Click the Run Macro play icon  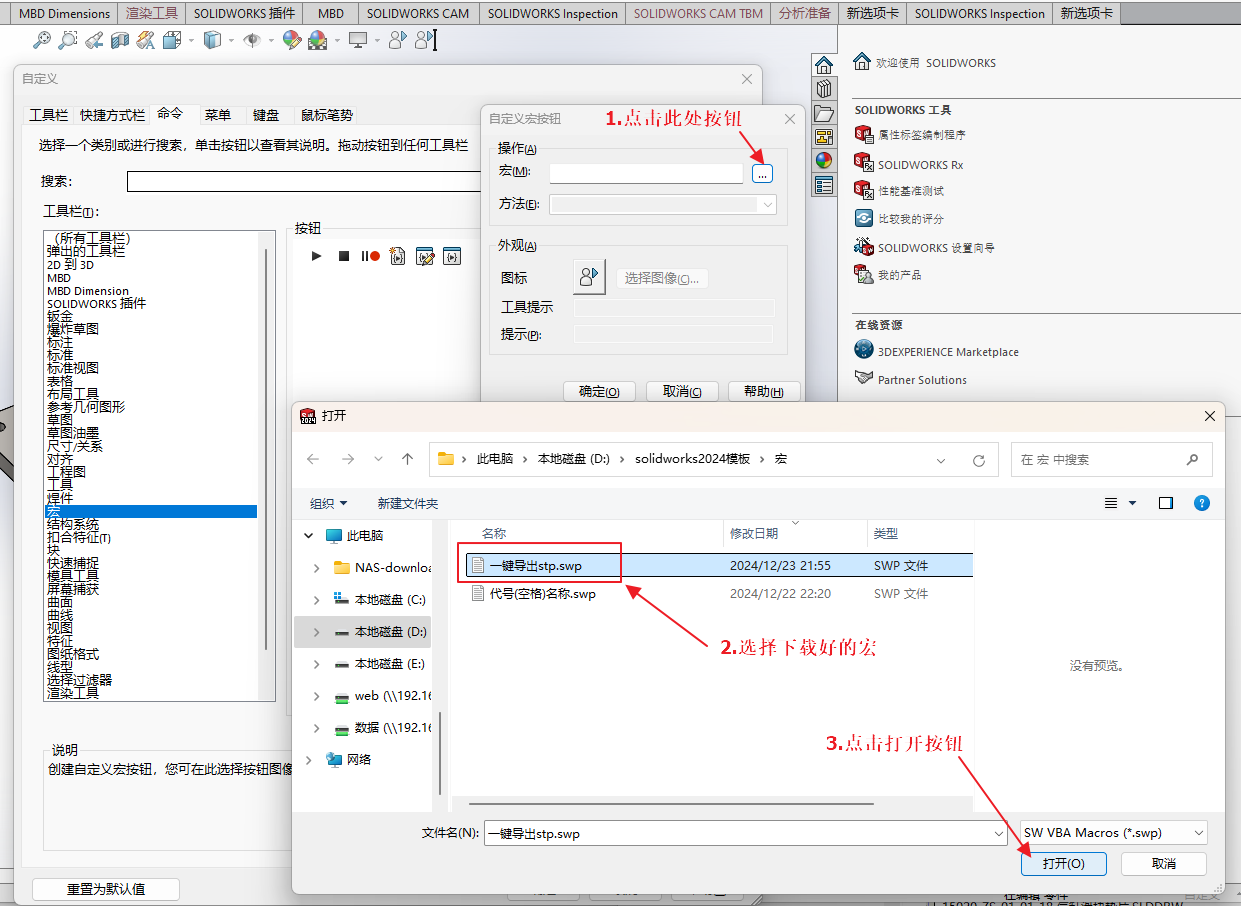(317, 257)
